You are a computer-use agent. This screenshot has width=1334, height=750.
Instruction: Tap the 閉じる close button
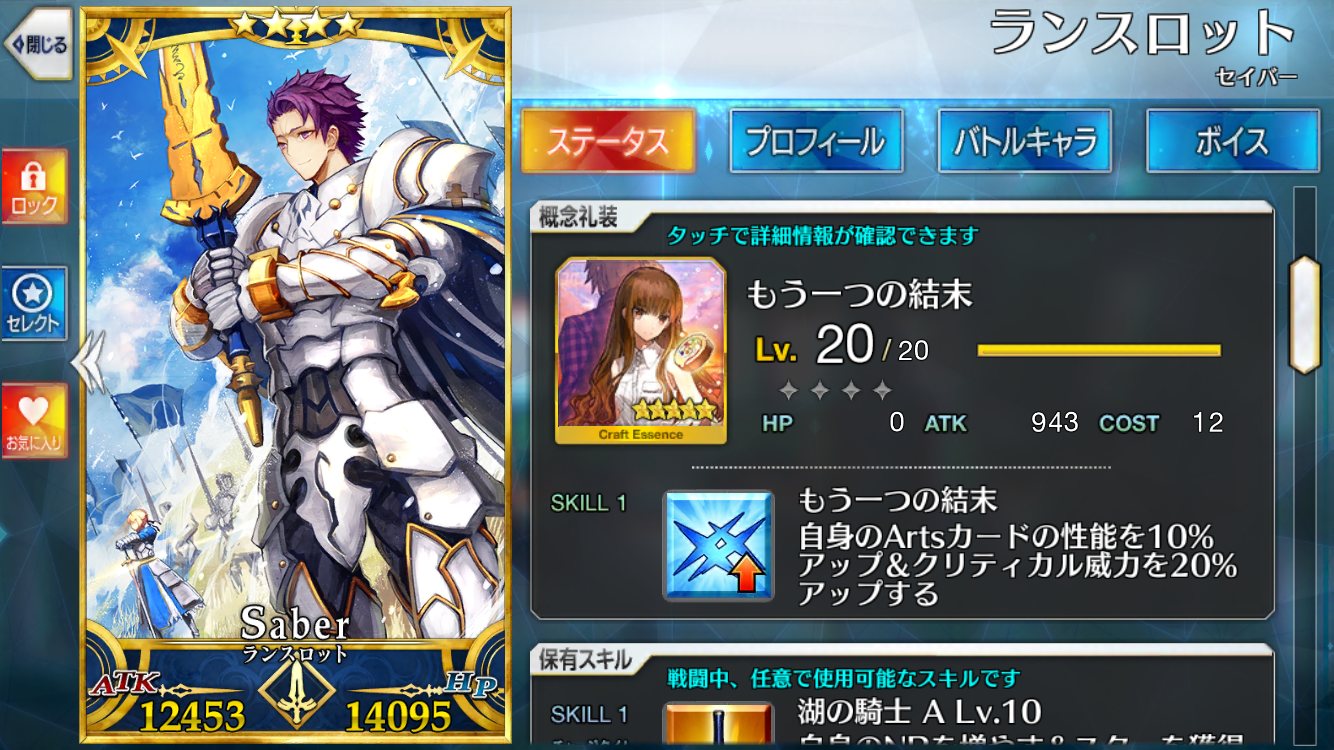point(37,45)
